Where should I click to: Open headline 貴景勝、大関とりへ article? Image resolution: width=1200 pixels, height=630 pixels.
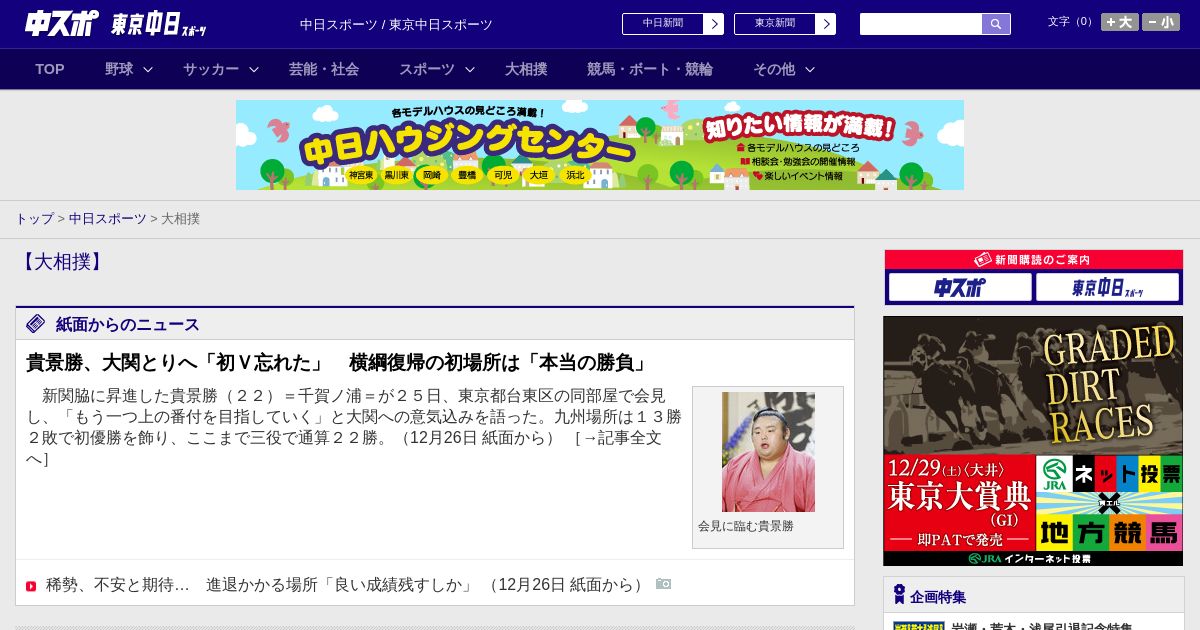pyautogui.click(x=338, y=362)
